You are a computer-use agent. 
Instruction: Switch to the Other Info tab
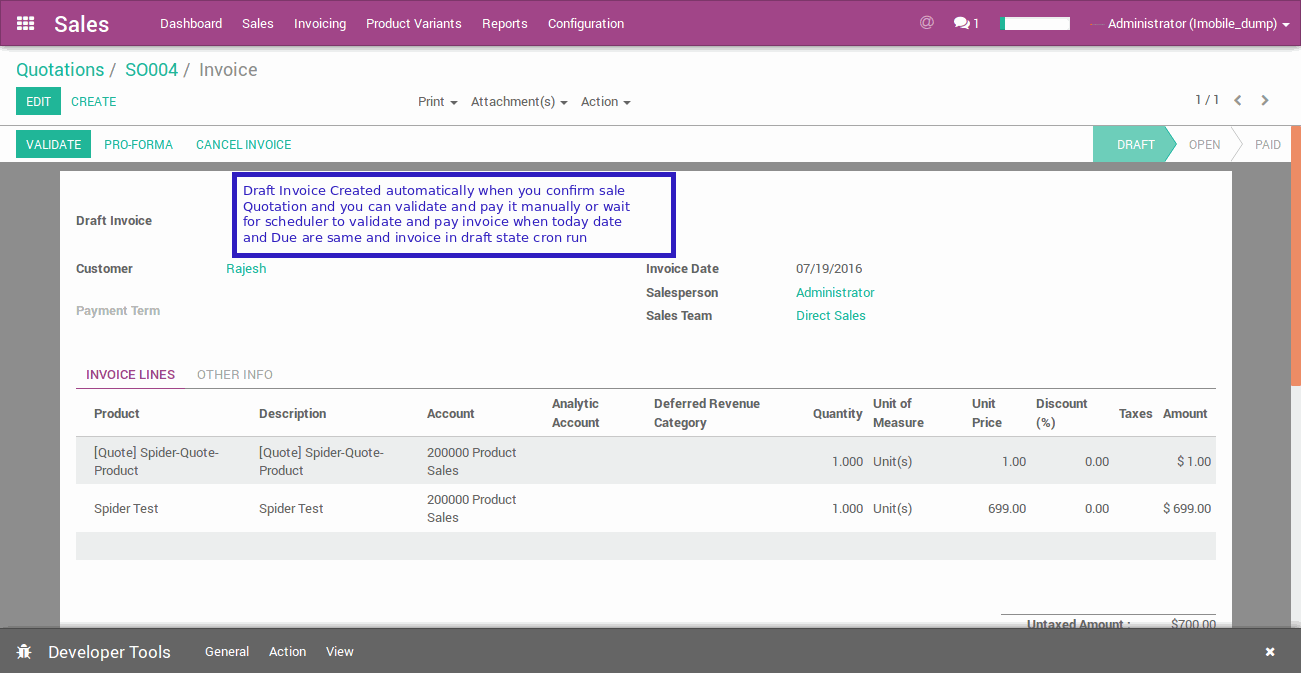coord(235,375)
